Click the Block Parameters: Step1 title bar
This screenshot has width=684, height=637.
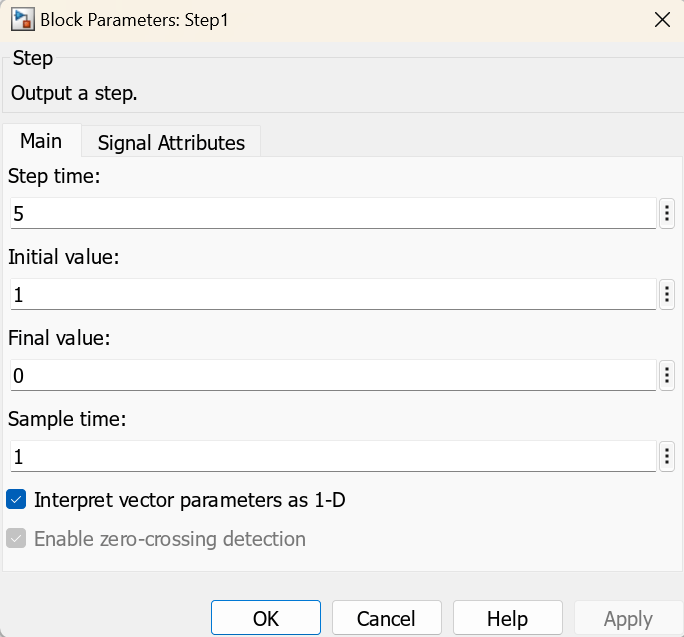click(300, 19)
